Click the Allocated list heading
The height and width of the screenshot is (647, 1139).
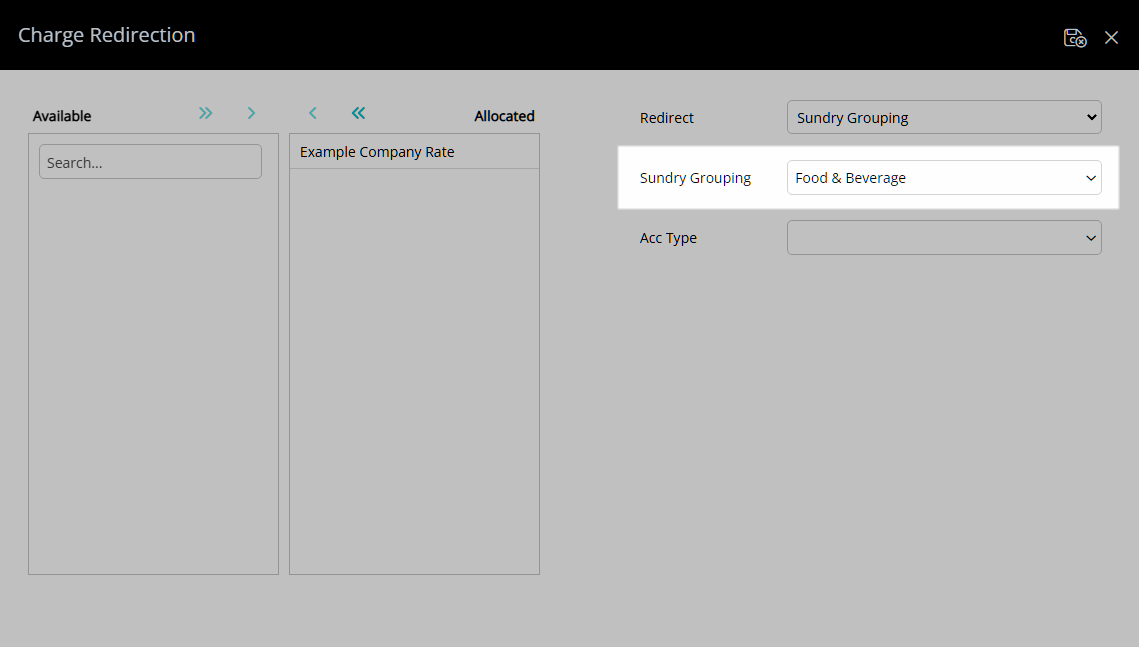click(504, 116)
